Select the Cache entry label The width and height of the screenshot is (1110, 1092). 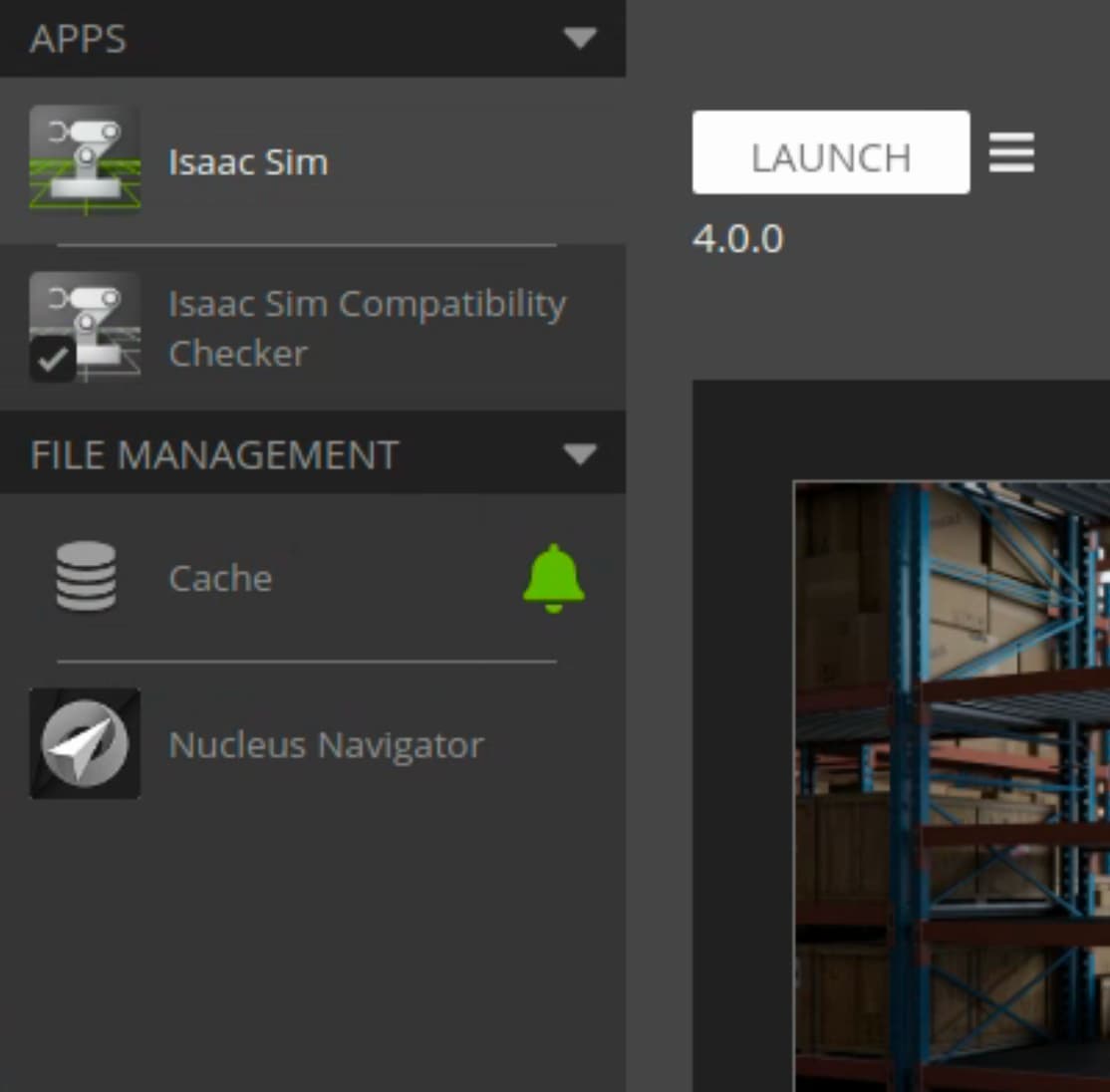coord(220,578)
